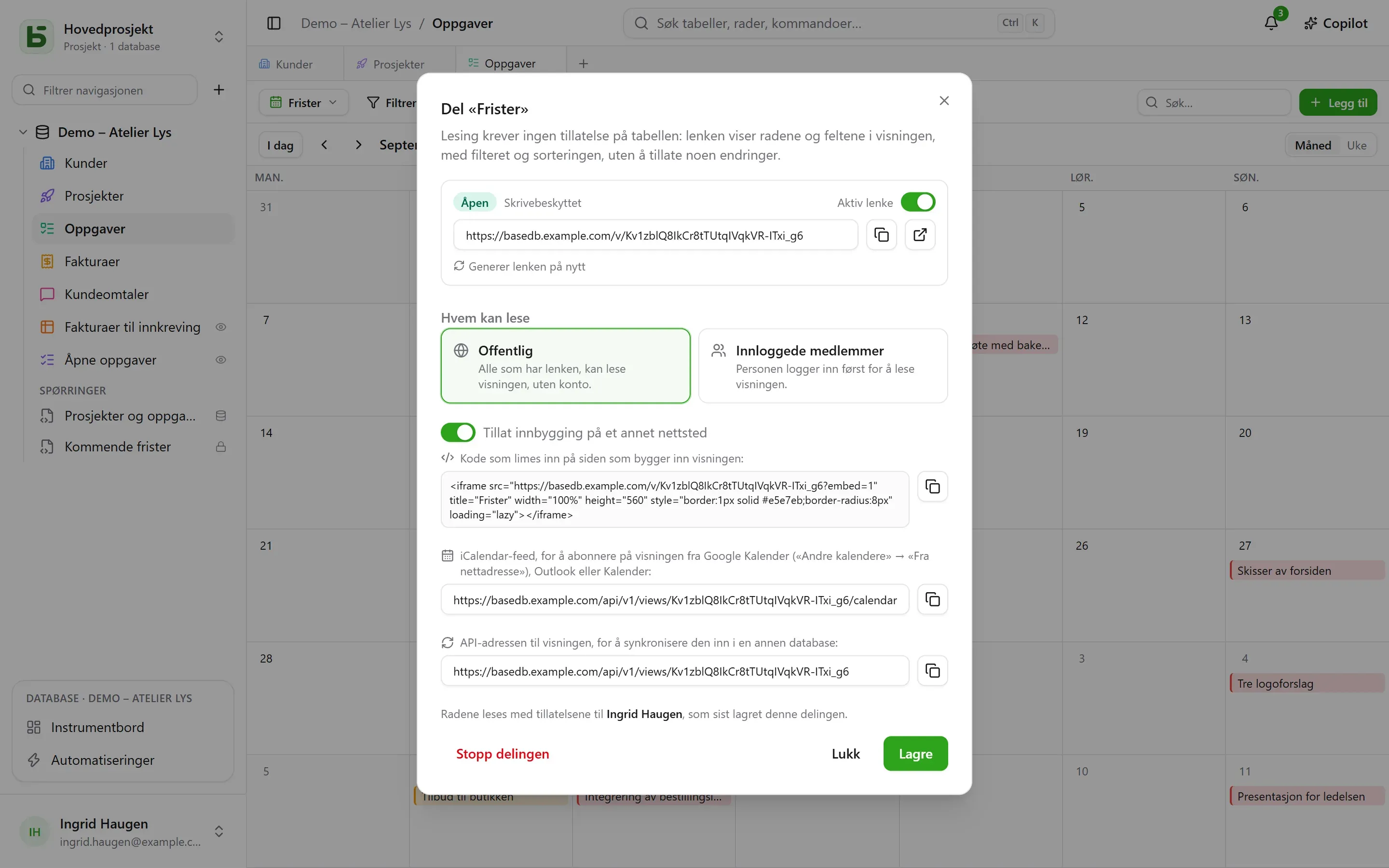Toggle visibility eye for Åpne oppgaver
The width and height of the screenshot is (1389, 868).
click(x=220, y=360)
